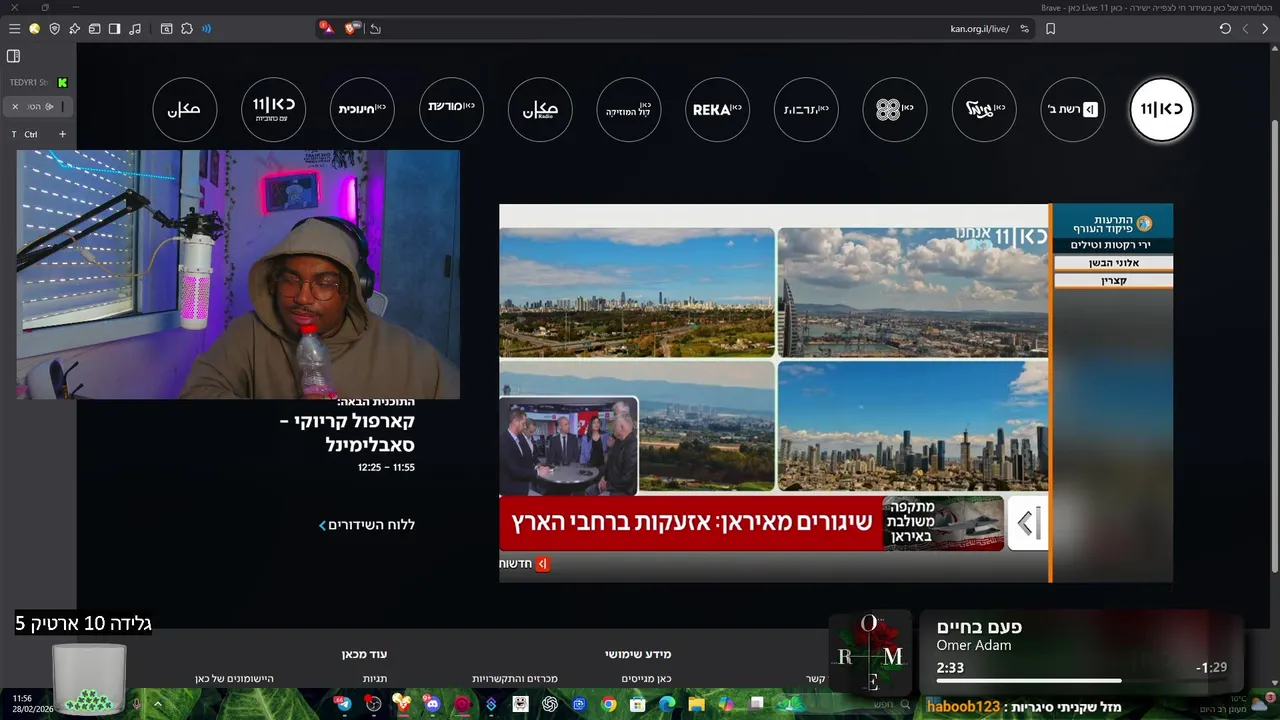Open Google Chrome from the taskbar
Screen dimensions: 1280x720
[608, 704]
